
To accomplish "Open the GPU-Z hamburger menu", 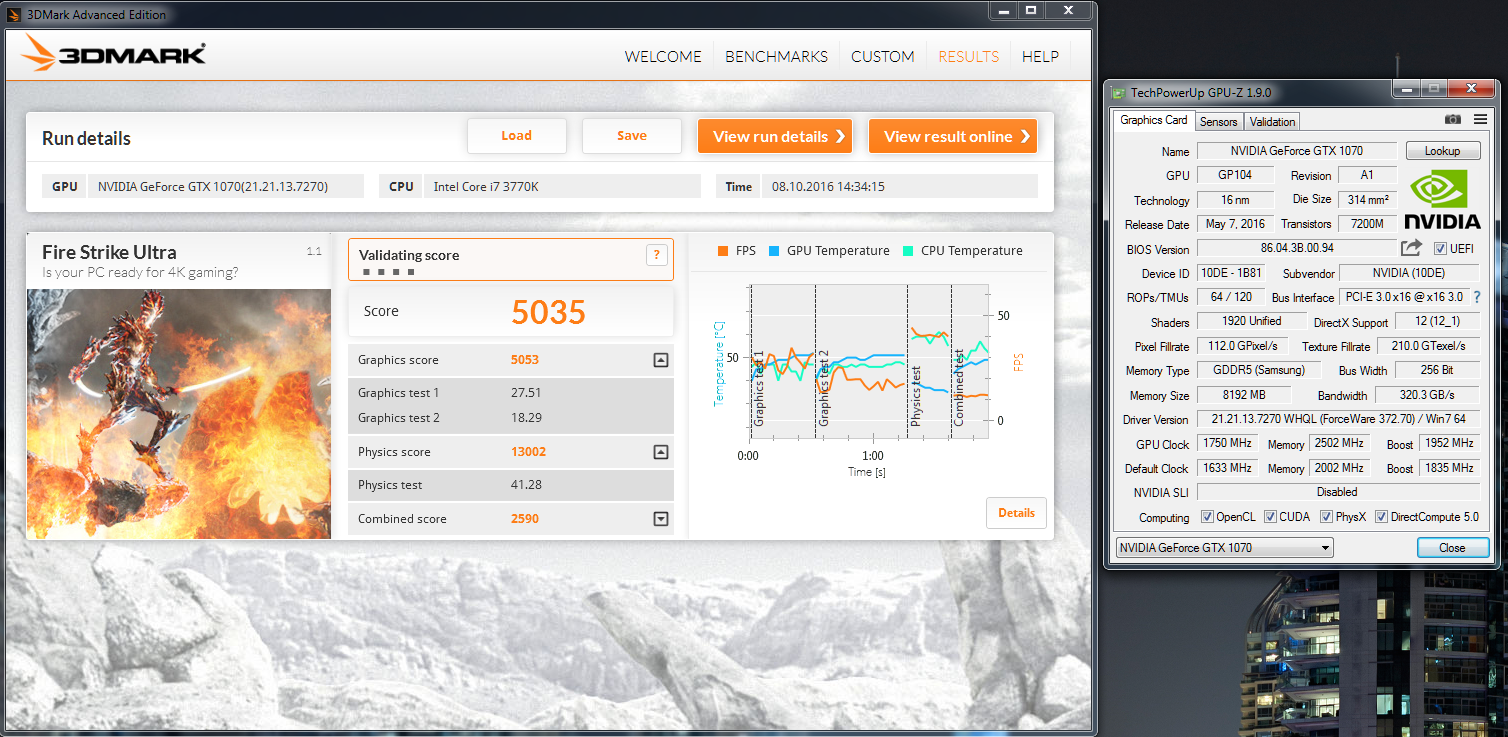I will pyautogui.click(x=1480, y=120).
